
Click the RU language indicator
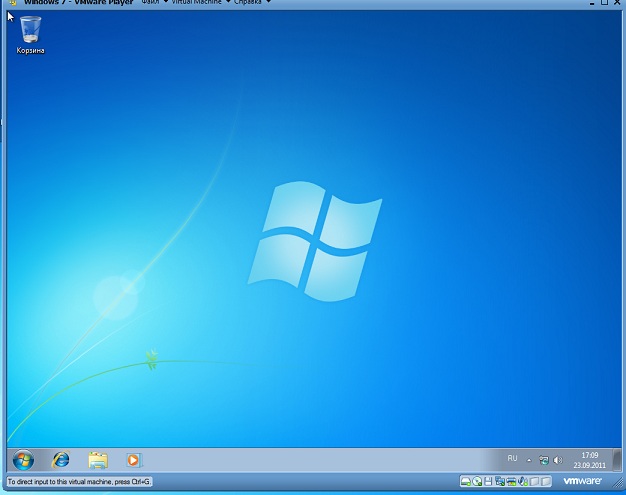512,458
